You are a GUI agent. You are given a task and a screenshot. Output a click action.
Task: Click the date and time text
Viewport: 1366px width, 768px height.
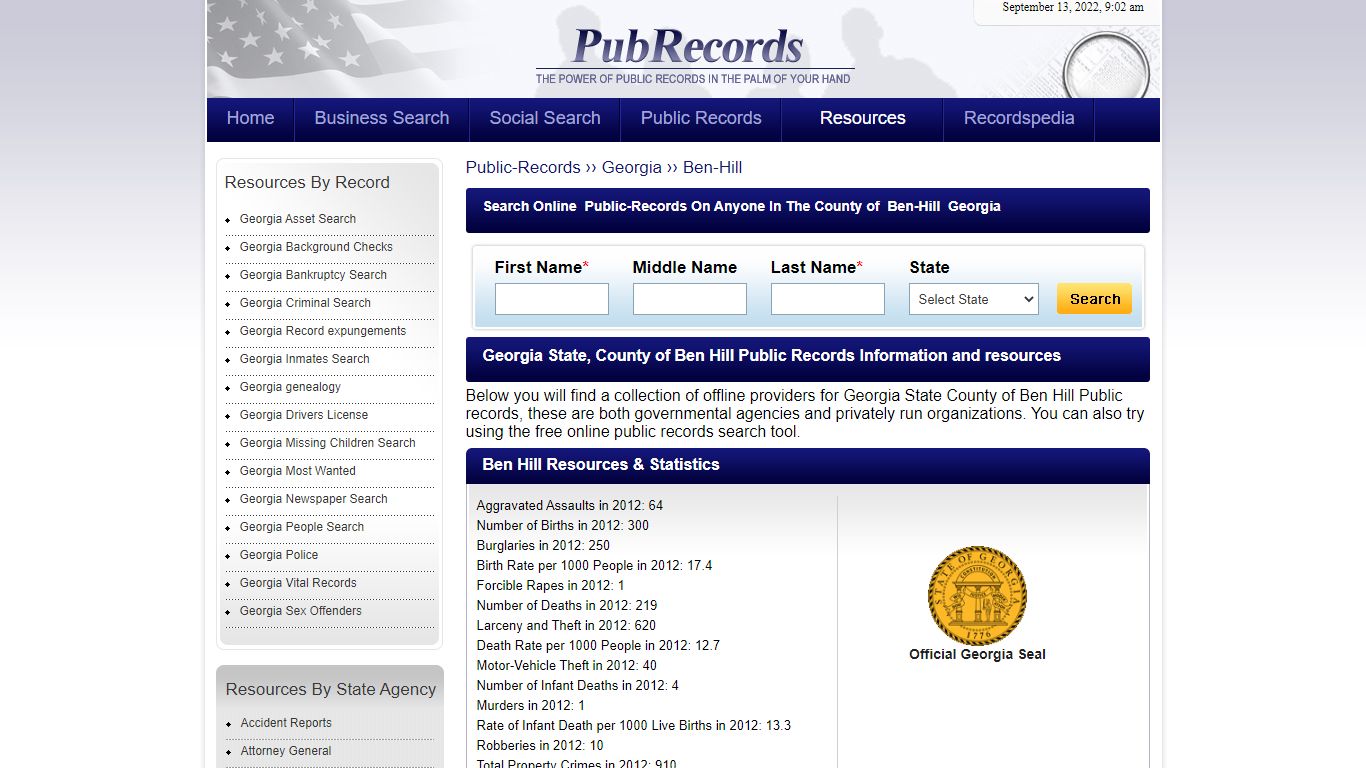[x=1073, y=7]
